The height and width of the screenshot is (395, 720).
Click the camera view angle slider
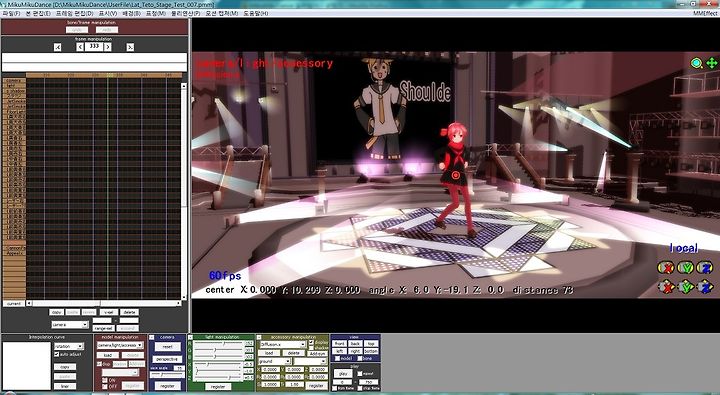pyautogui.click(x=167, y=375)
